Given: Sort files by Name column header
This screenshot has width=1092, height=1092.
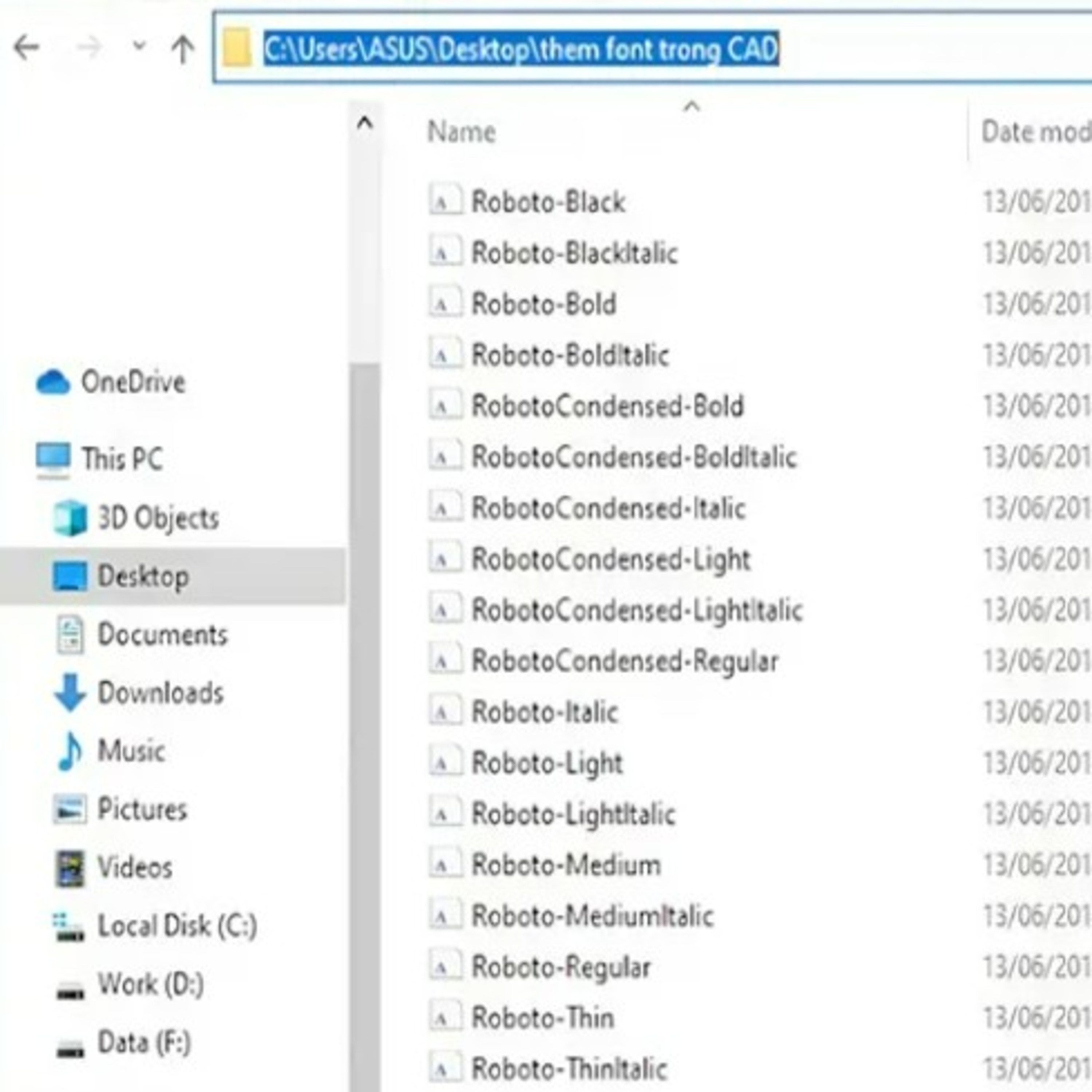Looking at the screenshot, I should (x=461, y=132).
